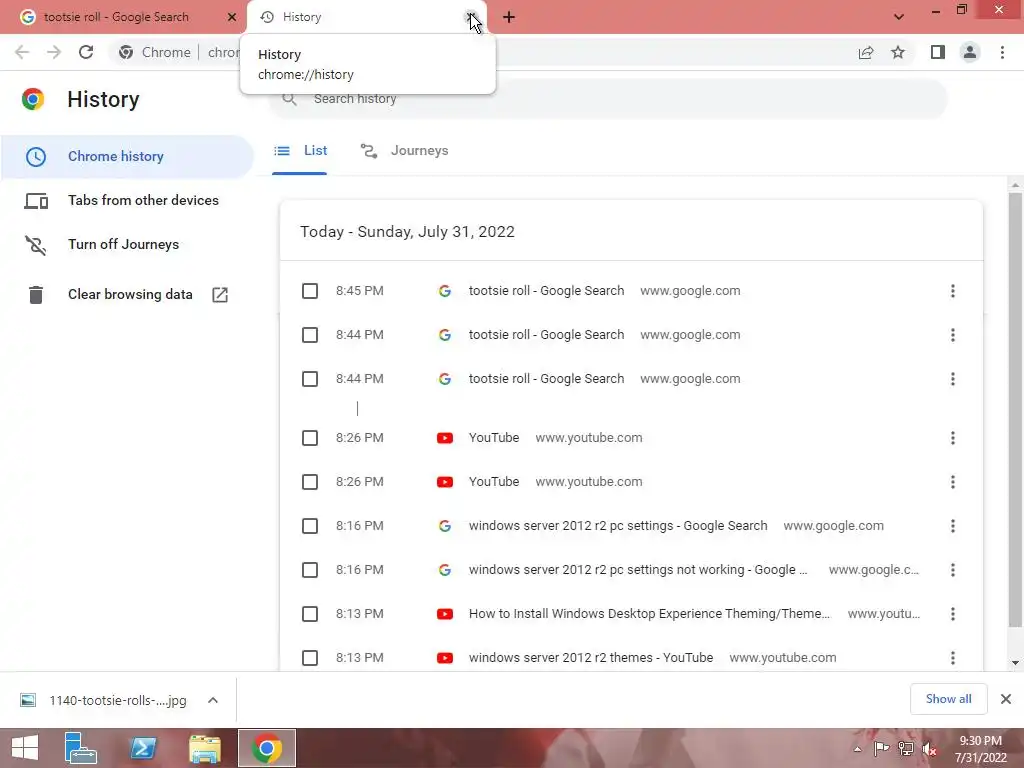The image size is (1024, 768).
Task: Go back using the back arrow
Action: click(22, 52)
